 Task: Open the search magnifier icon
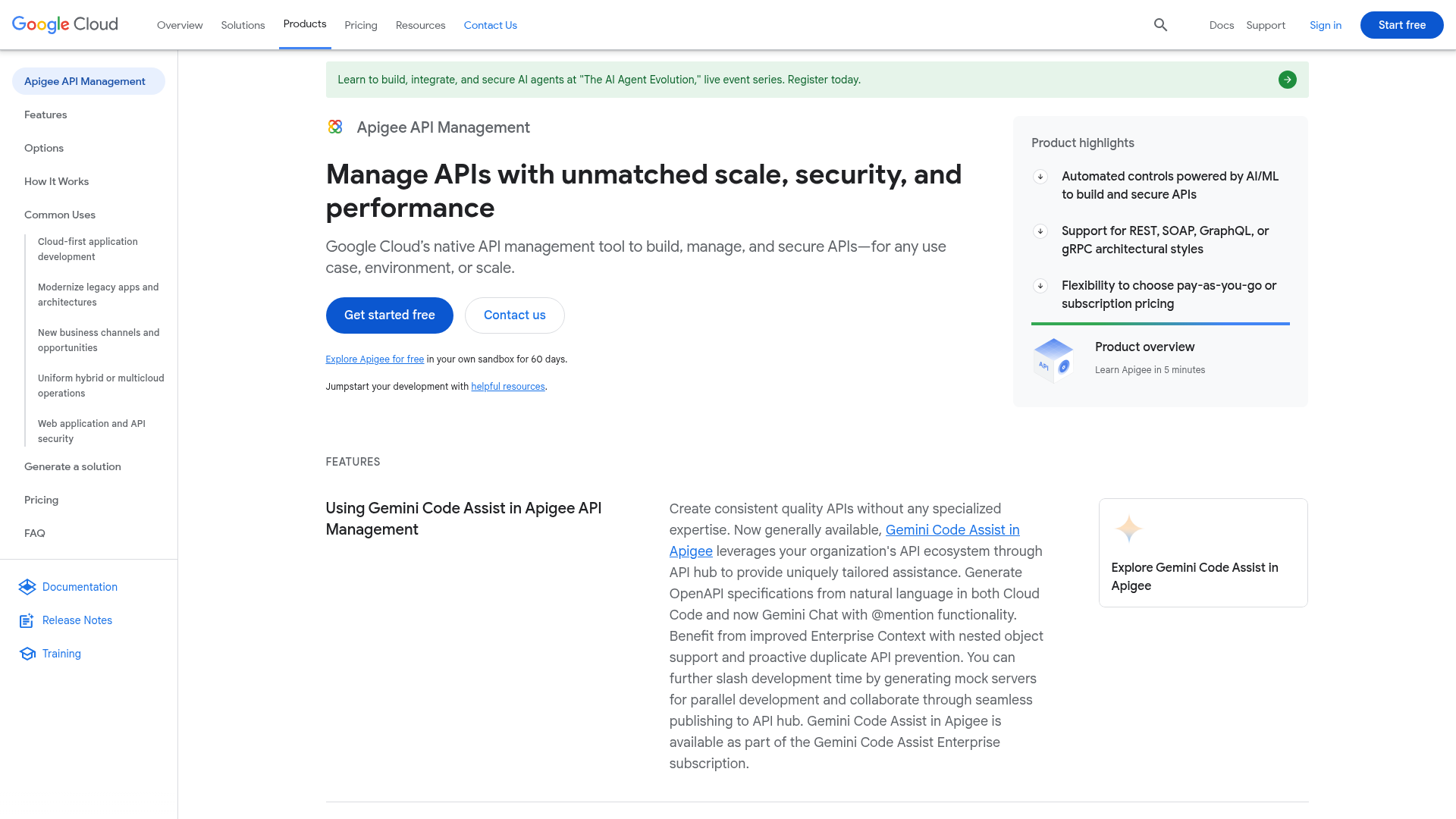(x=1160, y=25)
